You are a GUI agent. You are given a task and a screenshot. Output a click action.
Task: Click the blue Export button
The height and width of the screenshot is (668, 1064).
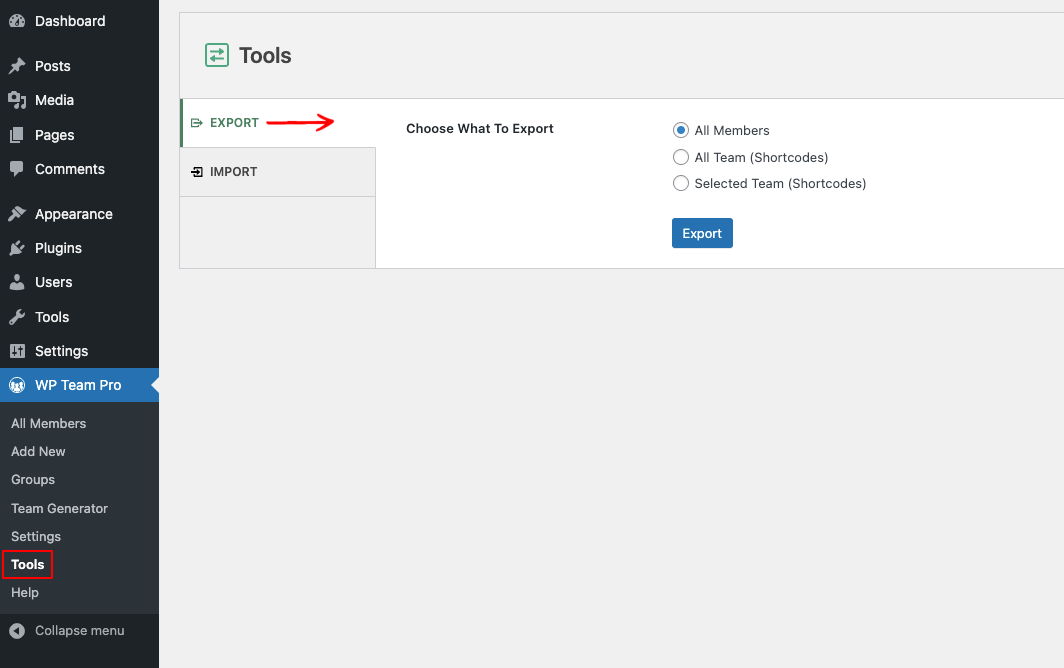tap(702, 232)
